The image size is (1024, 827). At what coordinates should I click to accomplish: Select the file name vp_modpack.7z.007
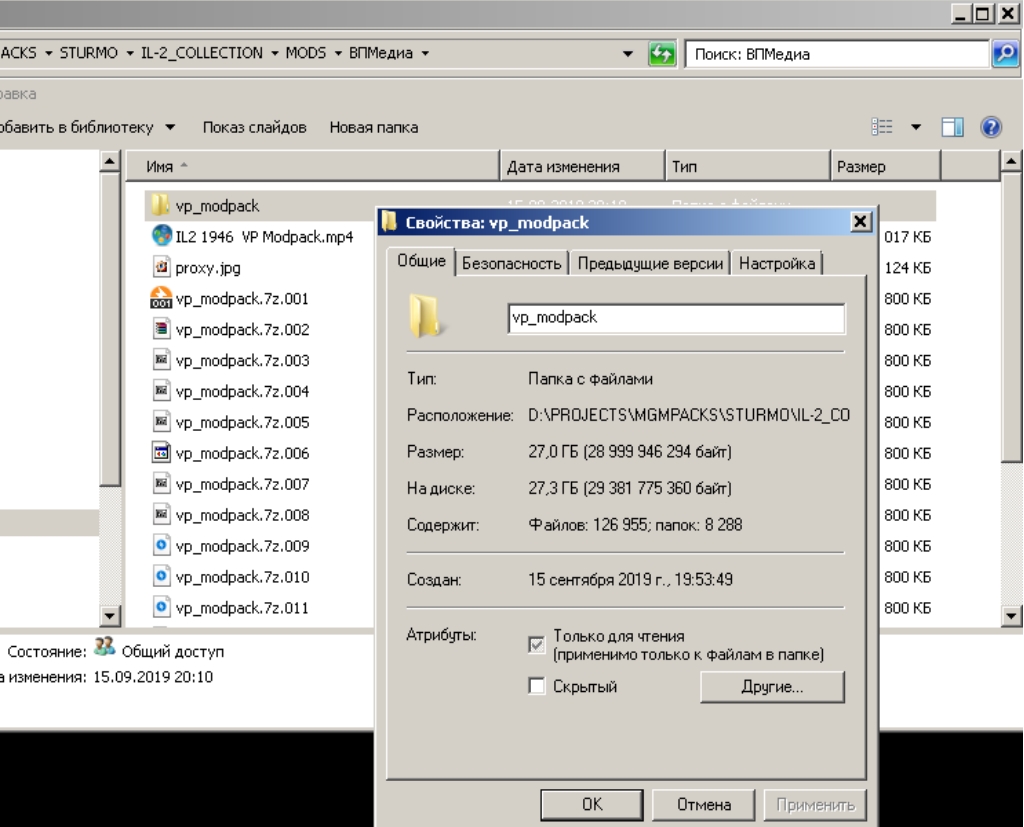point(242,484)
